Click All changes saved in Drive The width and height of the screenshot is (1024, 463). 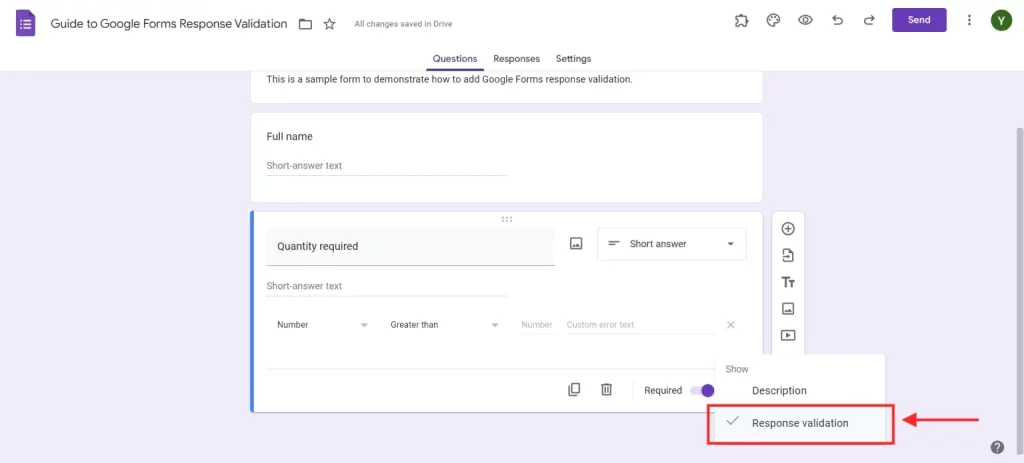click(x=403, y=24)
